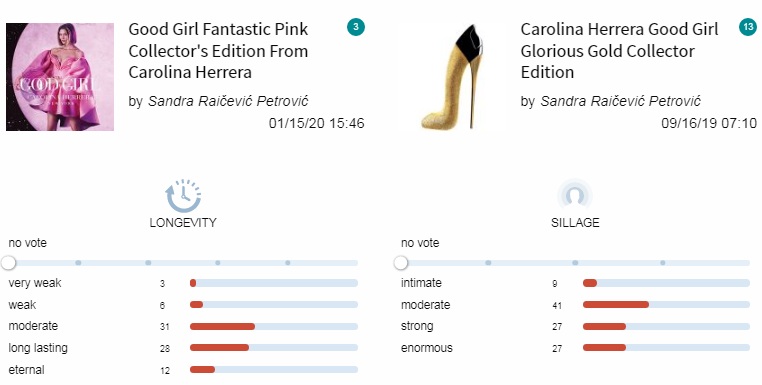This screenshot has width=762, height=385.
Task: Select the long lasting longevity bar
Action: coord(274,348)
